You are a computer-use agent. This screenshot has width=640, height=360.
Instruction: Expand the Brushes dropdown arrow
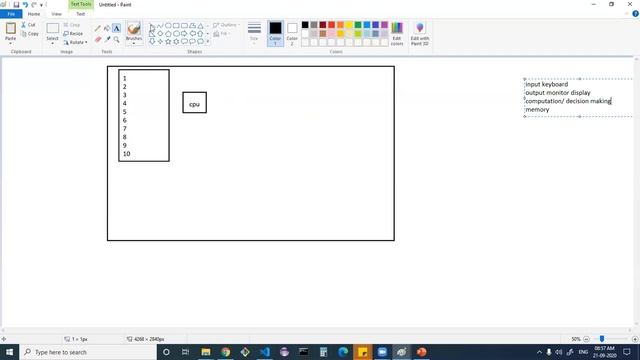134,42
